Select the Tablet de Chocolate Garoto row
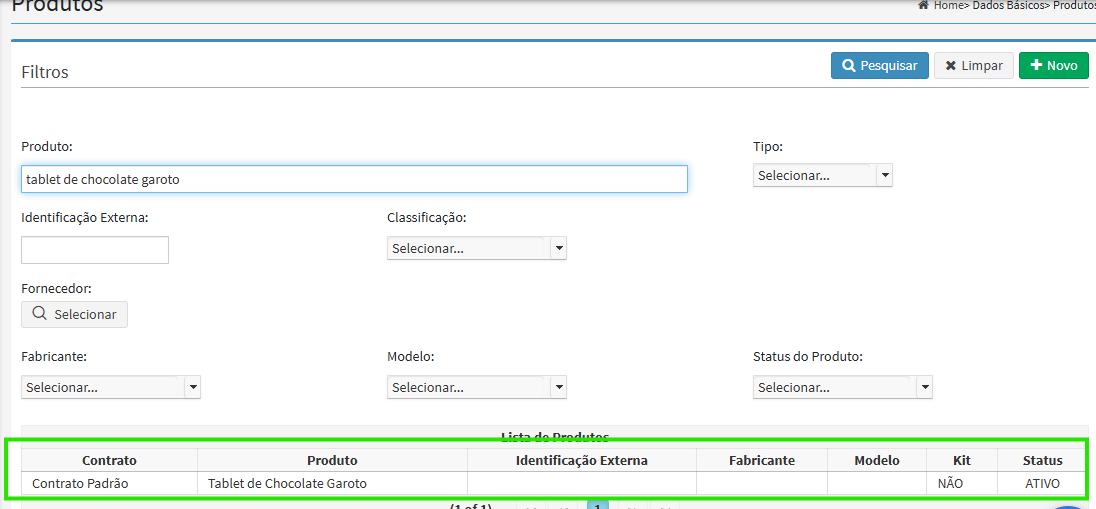 [x=554, y=483]
